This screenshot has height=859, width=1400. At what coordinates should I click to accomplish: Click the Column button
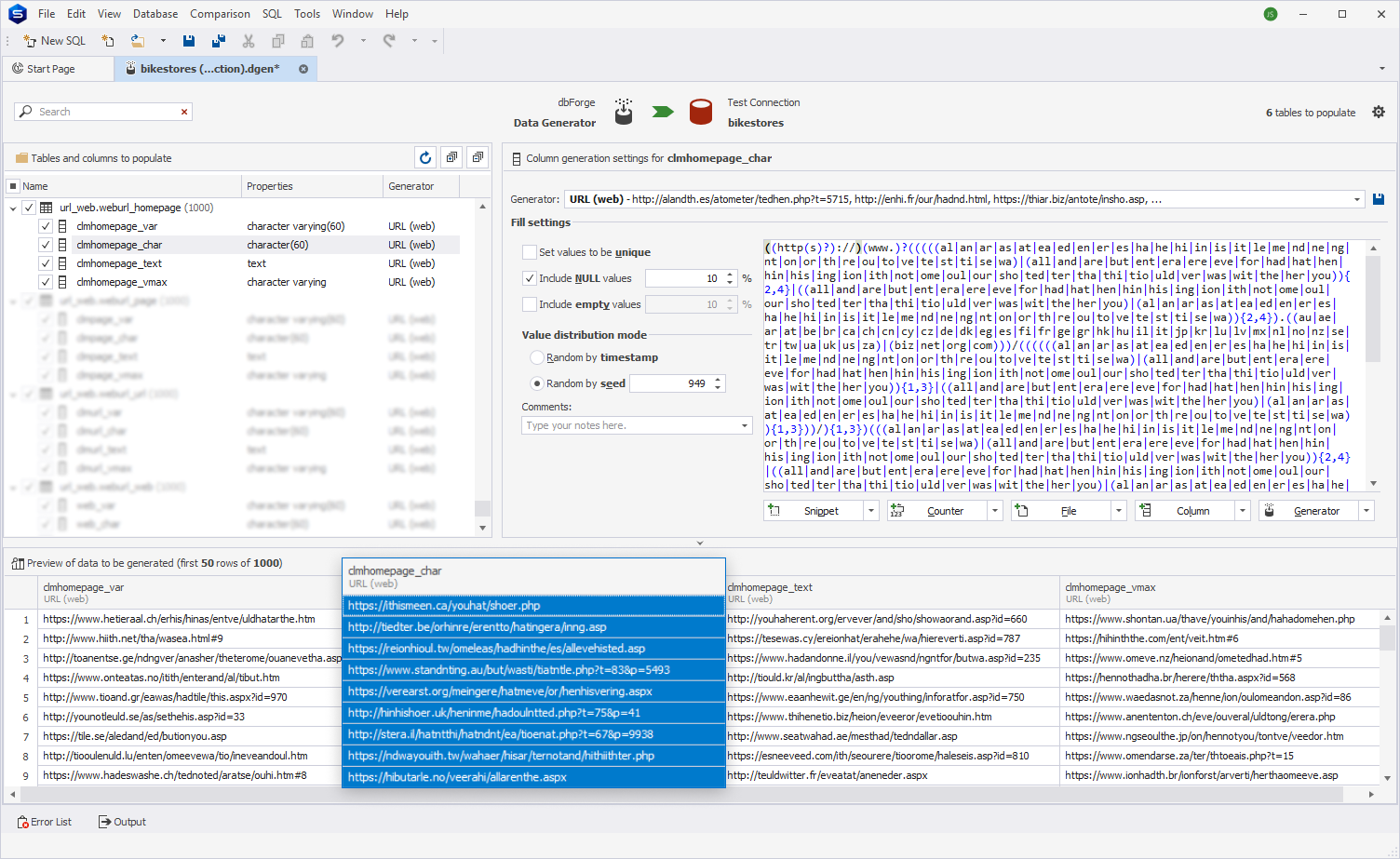(1185, 511)
